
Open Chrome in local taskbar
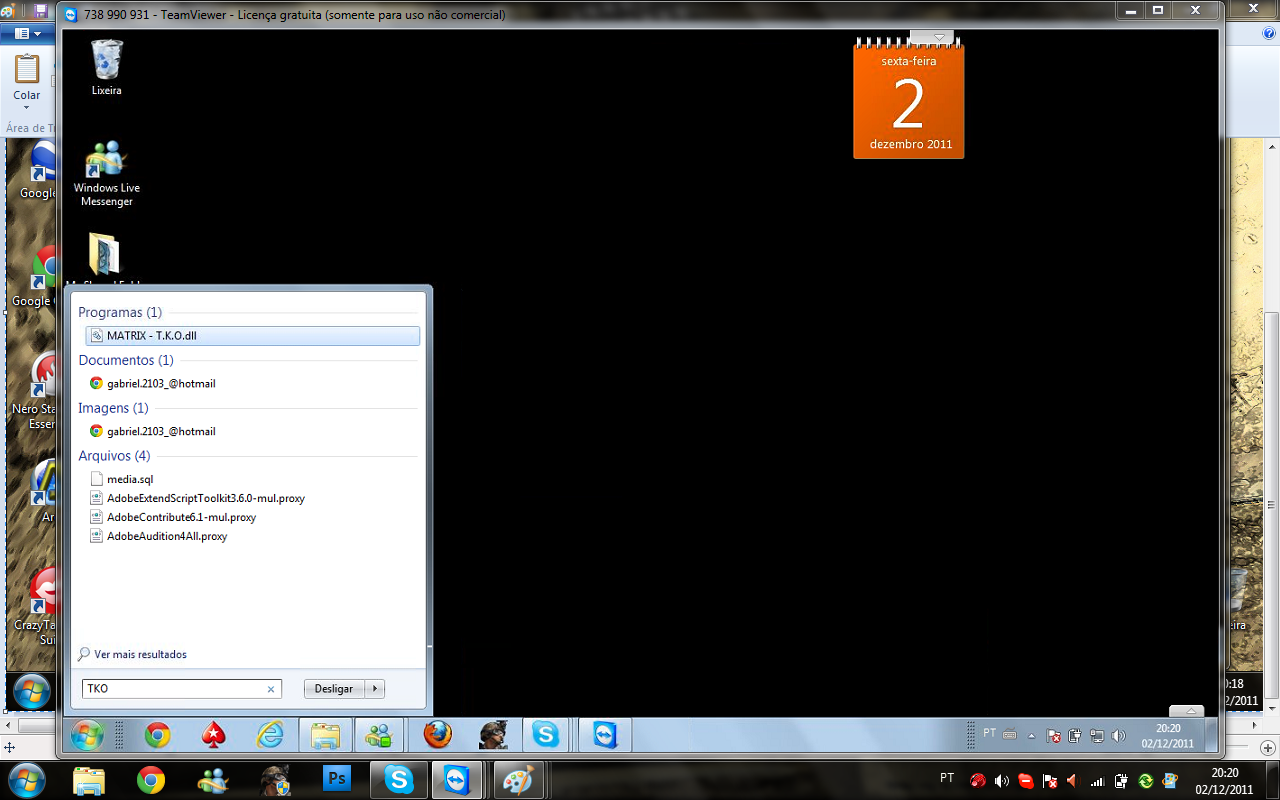pyautogui.click(x=151, y=780)
